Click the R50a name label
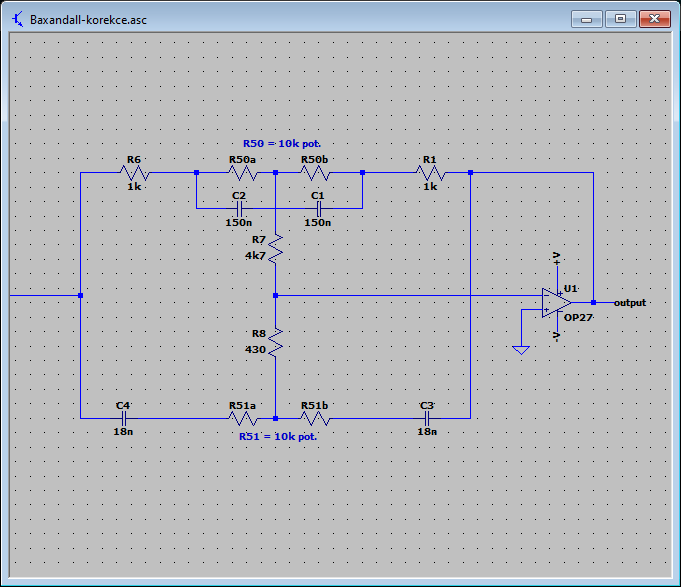Image resolution: width=681 pixels, height=587 pixels. pos(242,160)
